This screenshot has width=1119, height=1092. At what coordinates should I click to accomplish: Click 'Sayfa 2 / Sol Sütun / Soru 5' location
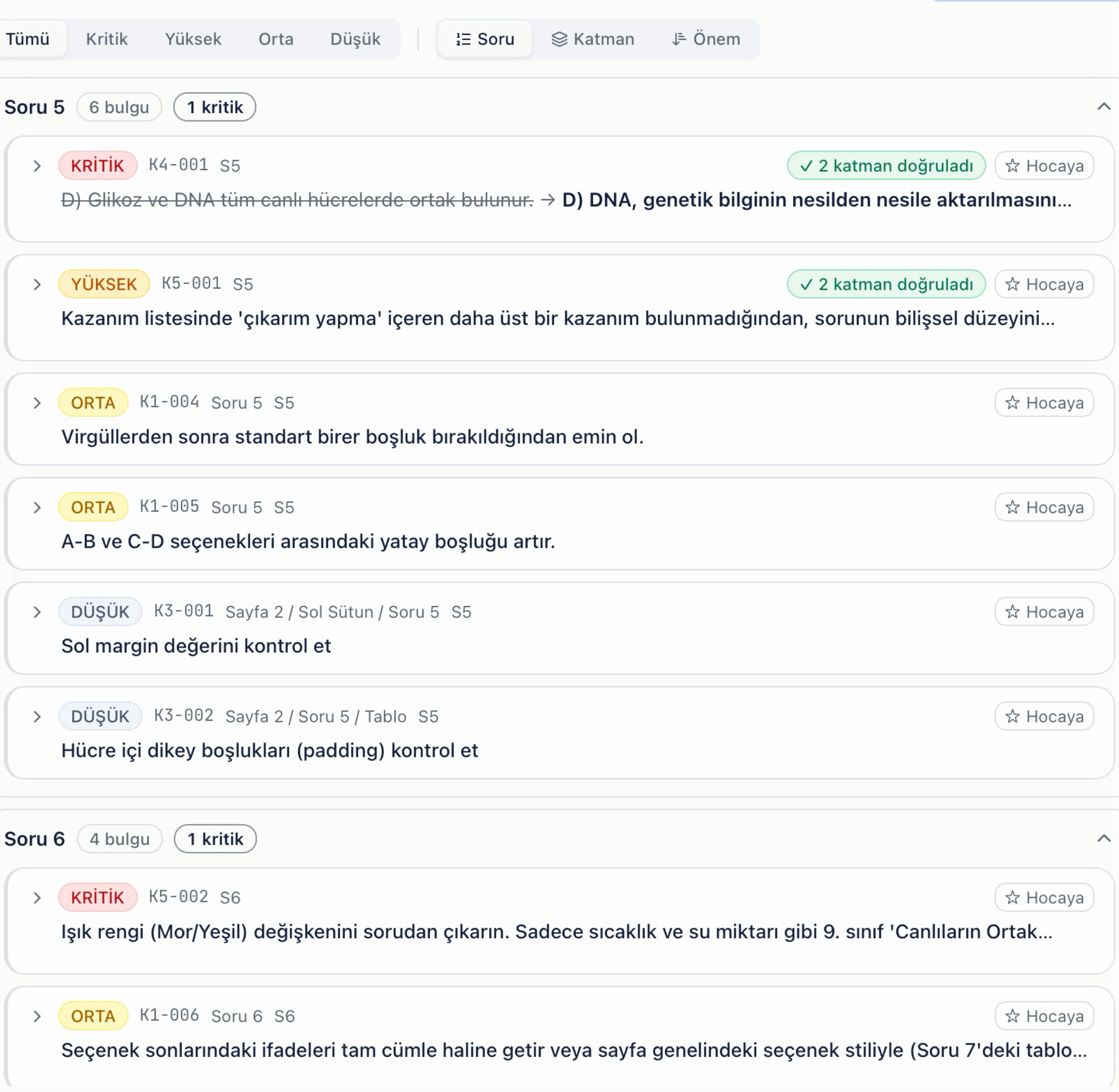332,612
